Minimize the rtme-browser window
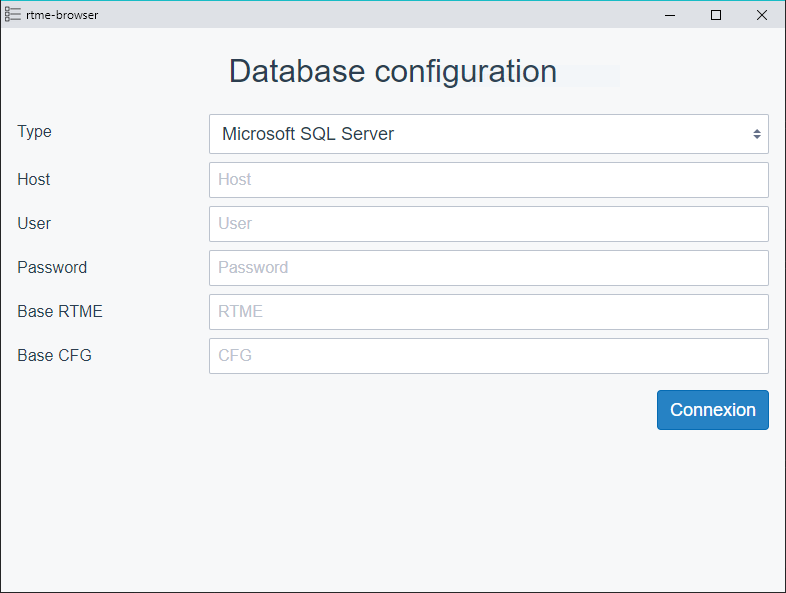786x593 pixels. [x=670, y=15]
